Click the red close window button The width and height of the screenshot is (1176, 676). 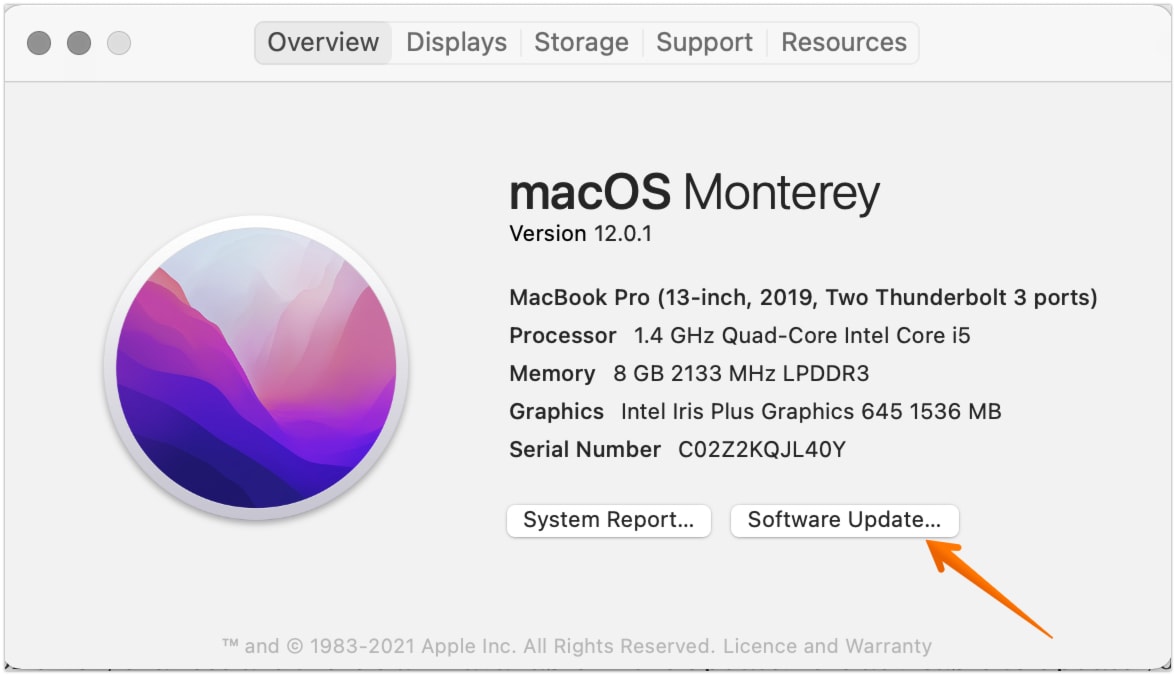[39, 43]
